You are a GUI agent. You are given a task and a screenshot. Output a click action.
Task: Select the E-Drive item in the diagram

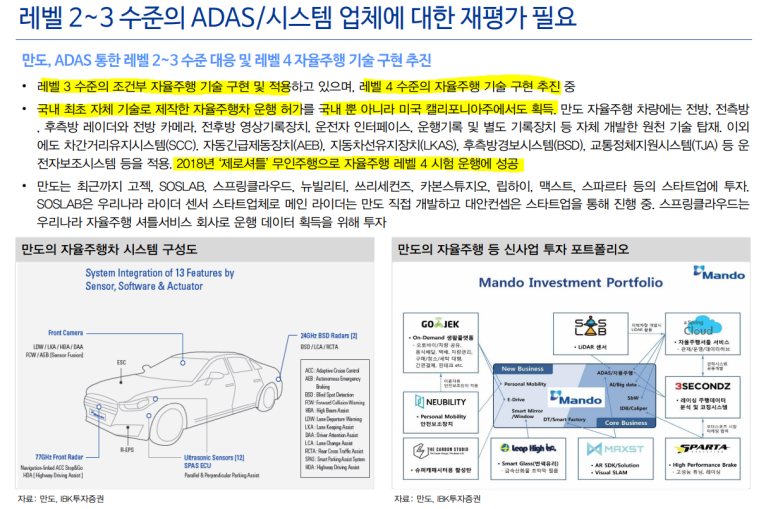point(516,400)
